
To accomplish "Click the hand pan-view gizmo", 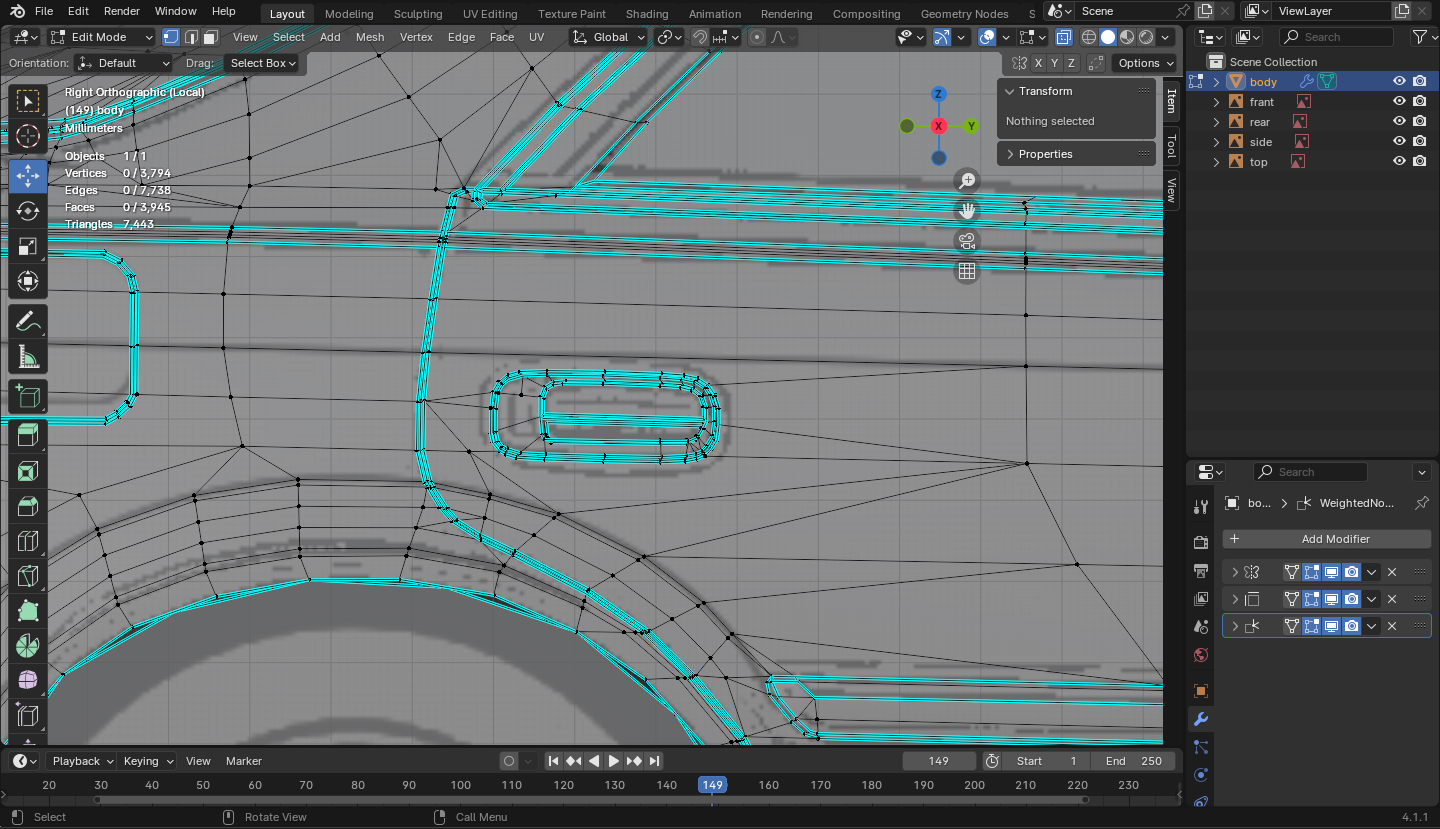I will click(x=967, y=211).
